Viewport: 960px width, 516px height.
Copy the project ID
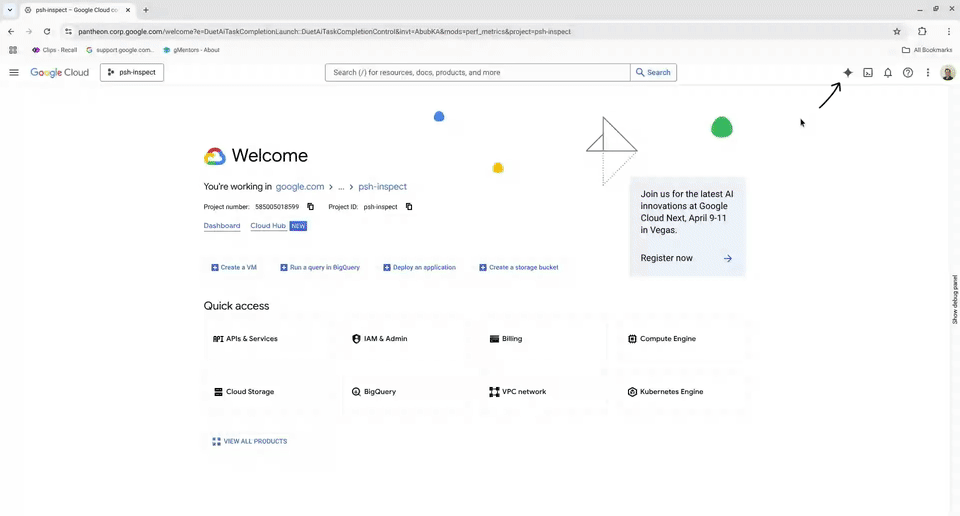pyautogui.click(x=409, y=207)
